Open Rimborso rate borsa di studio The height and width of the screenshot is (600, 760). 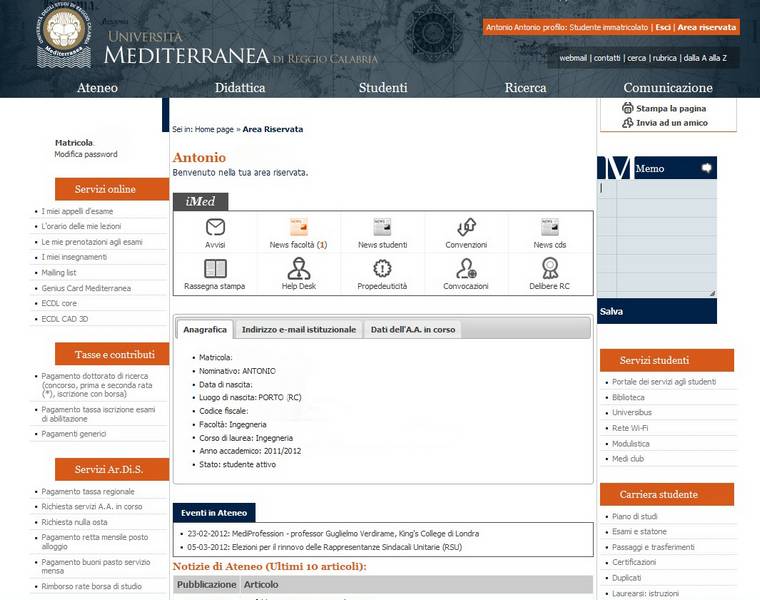92,586
